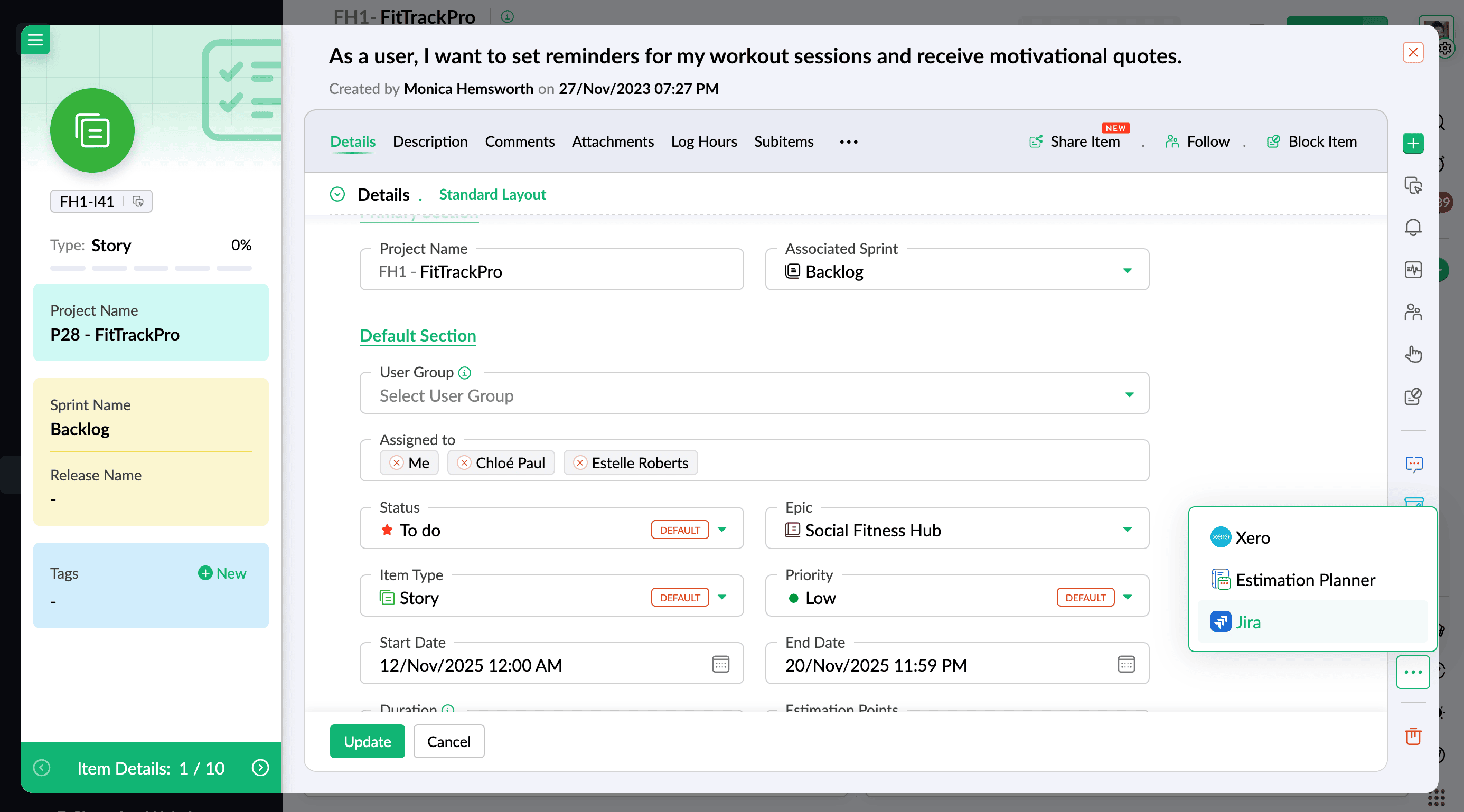The image size is (1464, 812).
Task: Open notifications bell icon in sidebar
Action: 1413,228
